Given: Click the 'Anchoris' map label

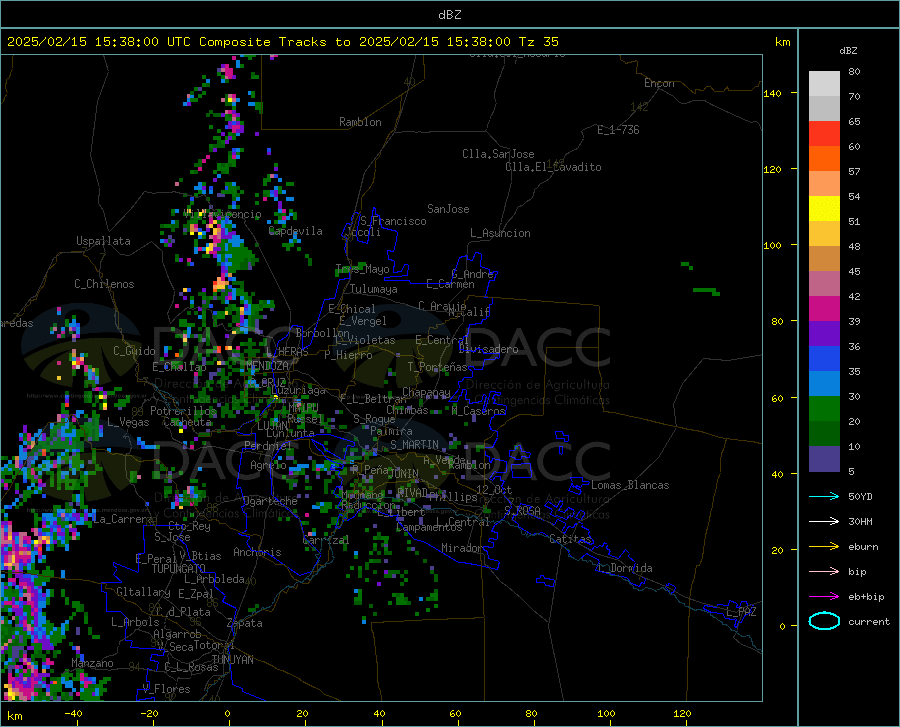Looking at the screenshot, I should (x=257, y=552).
